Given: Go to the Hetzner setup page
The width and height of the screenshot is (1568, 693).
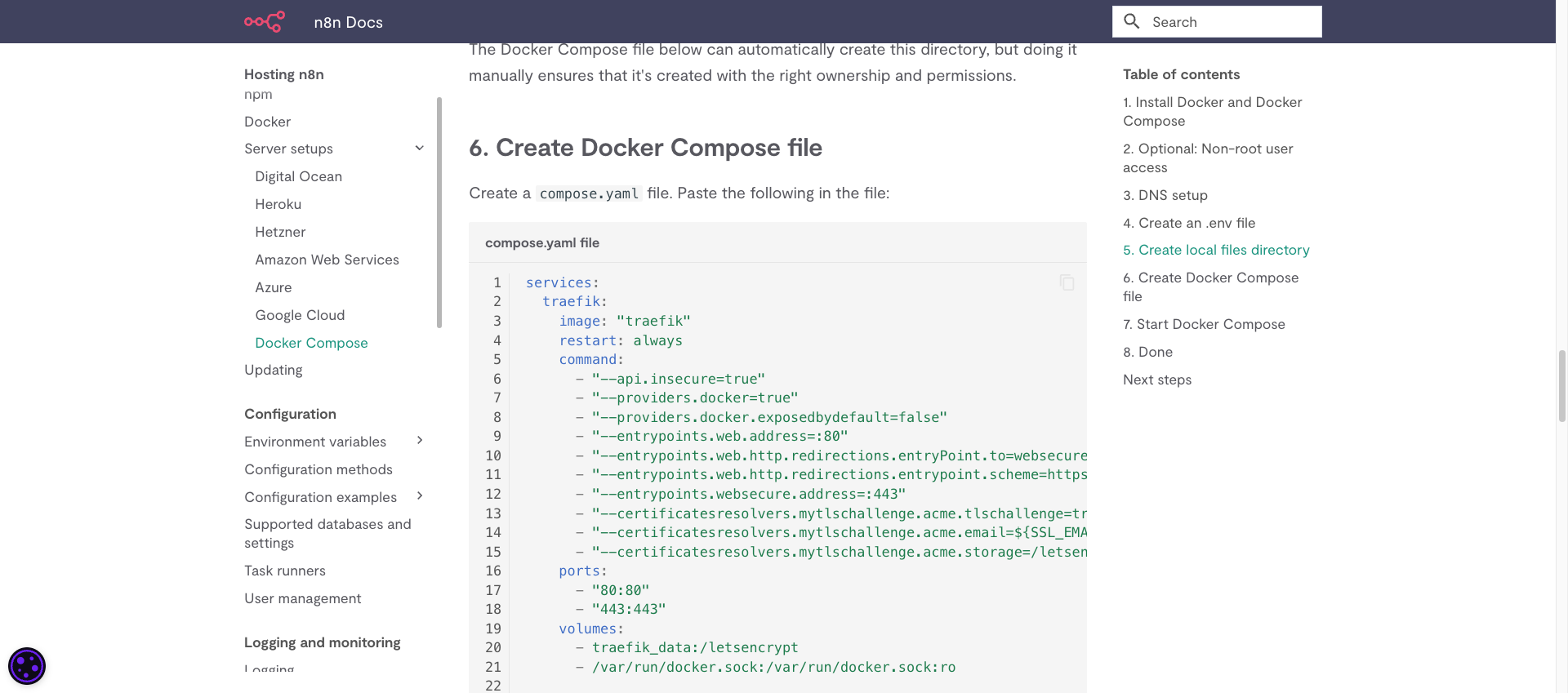Looking at the screenshot, I should (280, 232).
